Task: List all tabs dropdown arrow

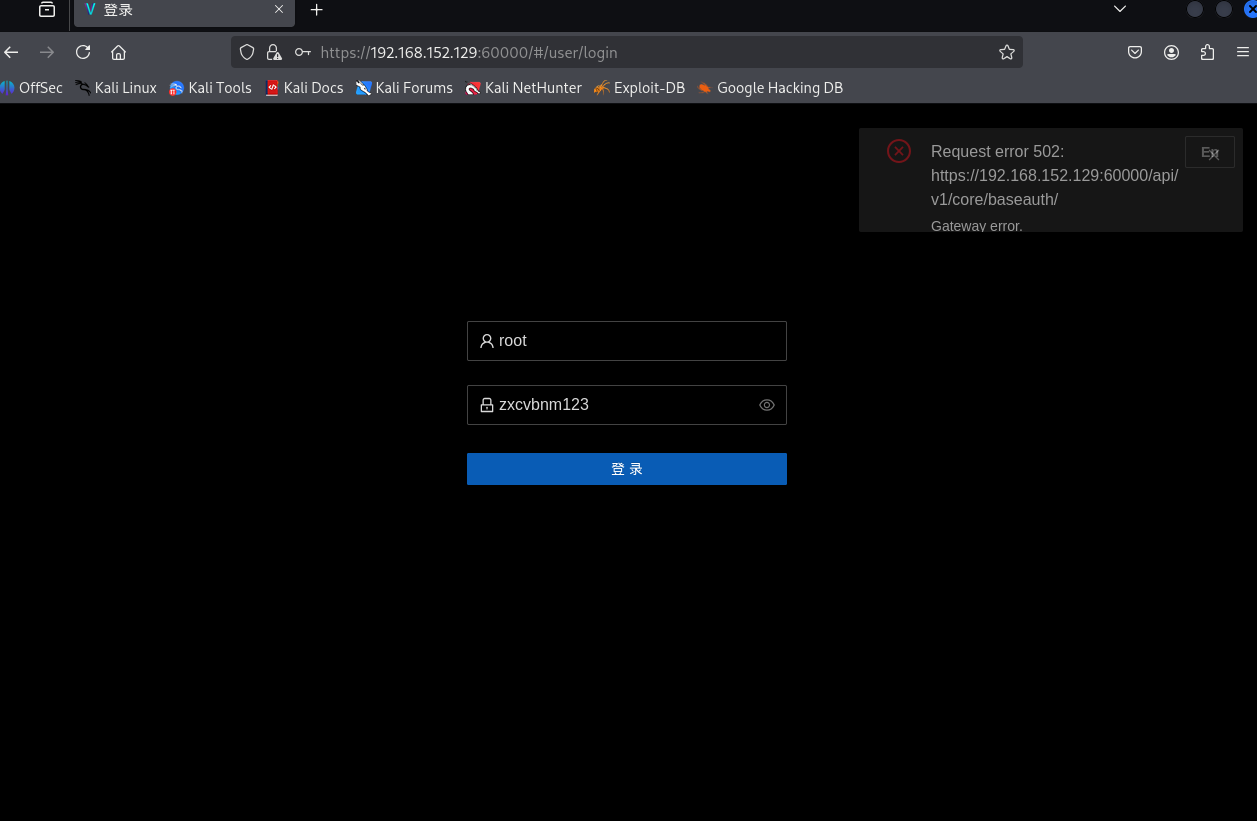Action: coord(1120,9)
